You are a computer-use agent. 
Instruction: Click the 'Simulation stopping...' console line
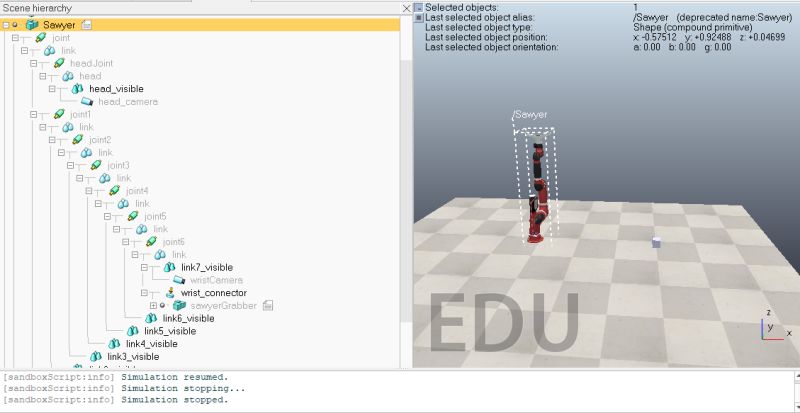click(183, 388)
